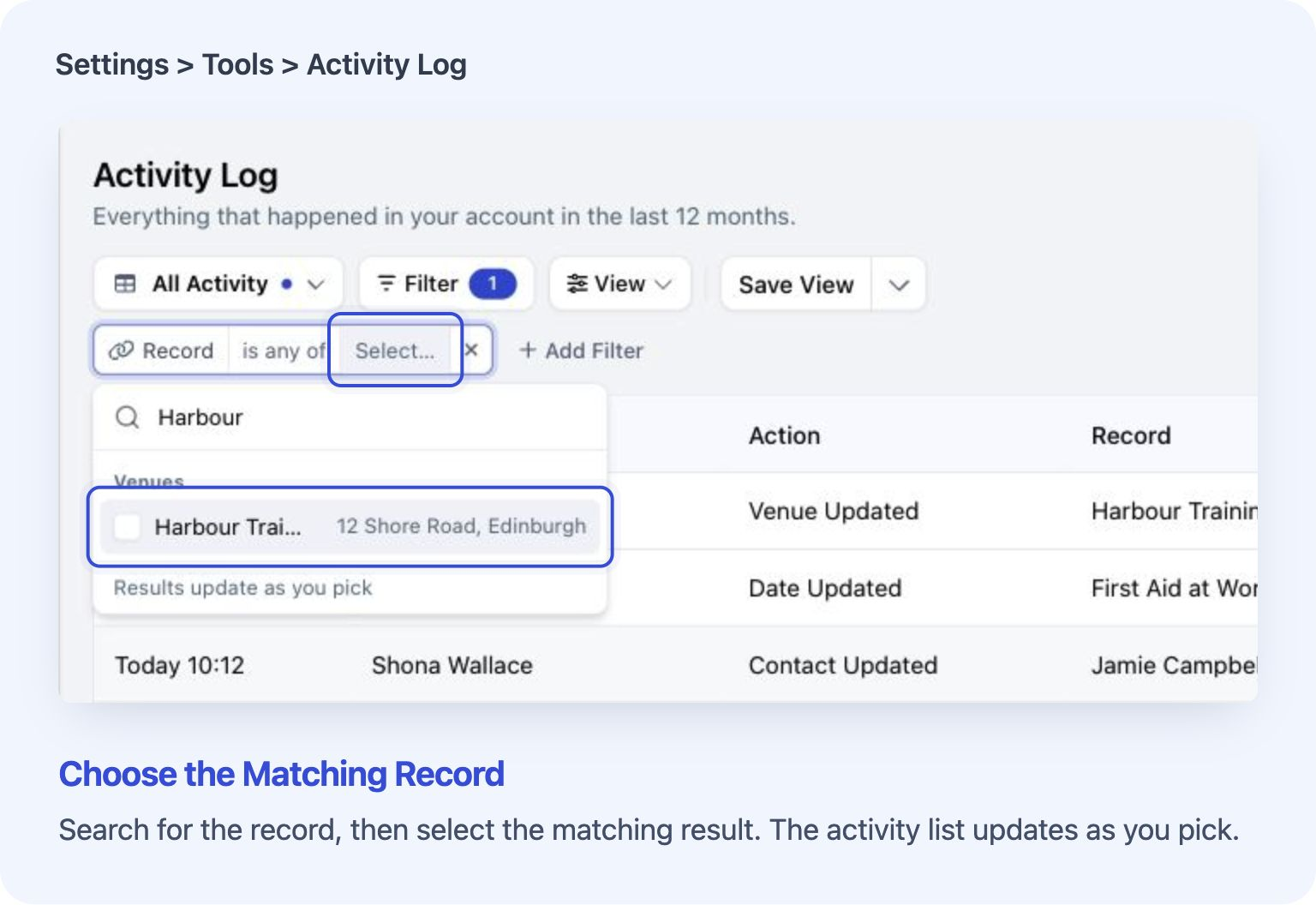Select the 12 Shore Road, Edinburgh result

tap(350, 526)
